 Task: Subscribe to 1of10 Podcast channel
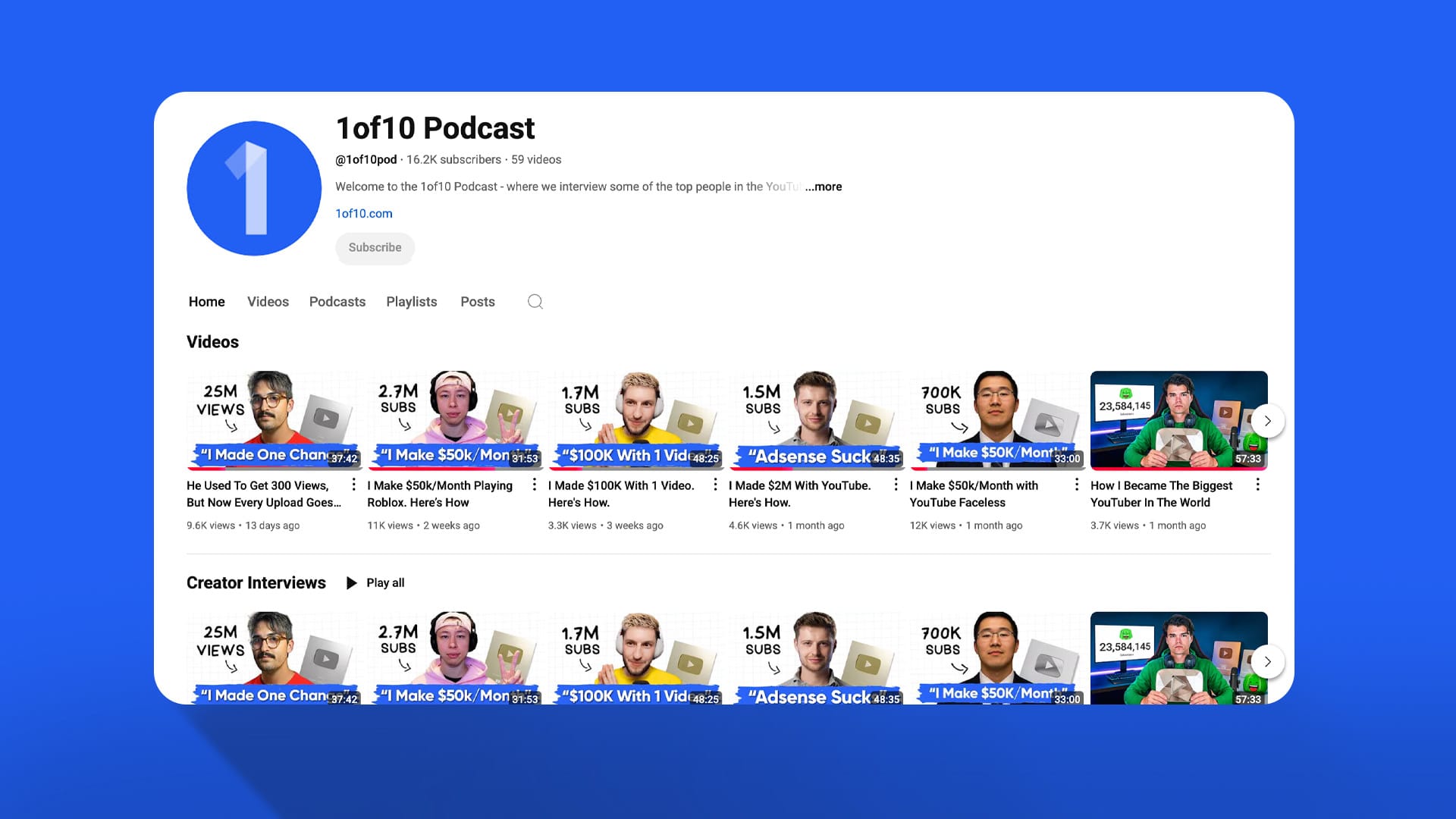click(375, 248)
